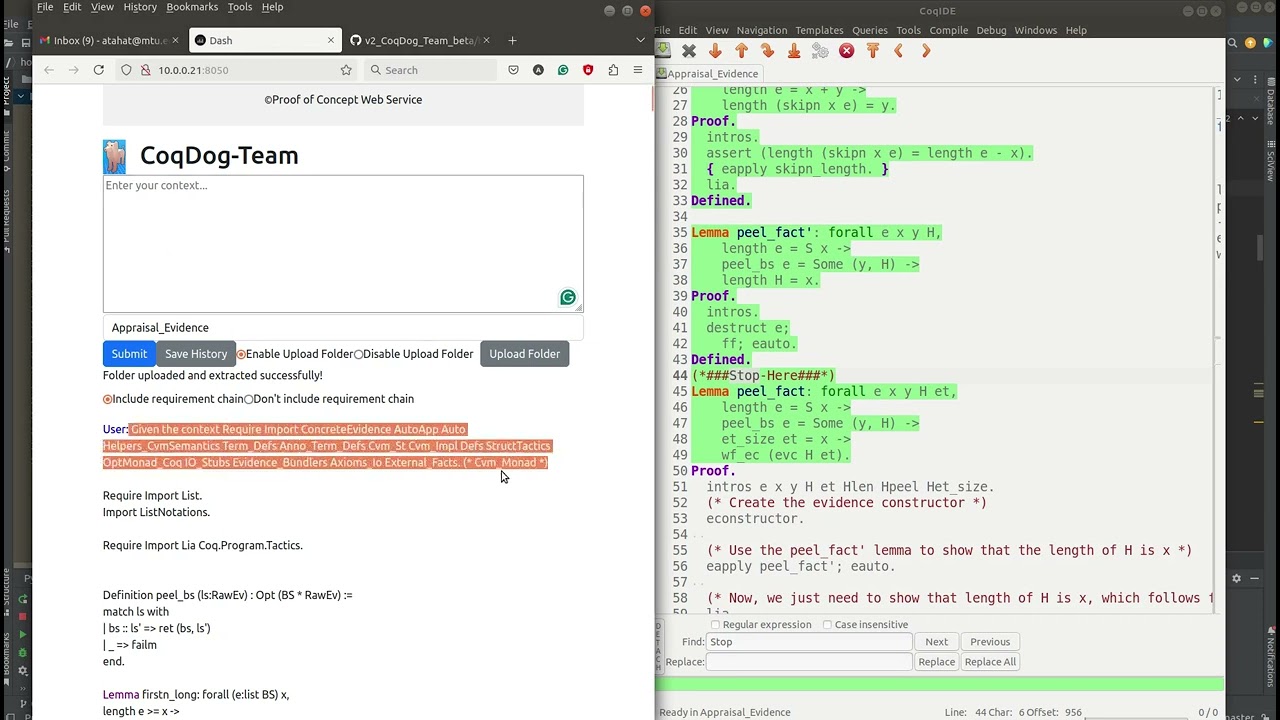Click Upload Folder button
The image size is (1280, 720).
(x=524, y=354)
